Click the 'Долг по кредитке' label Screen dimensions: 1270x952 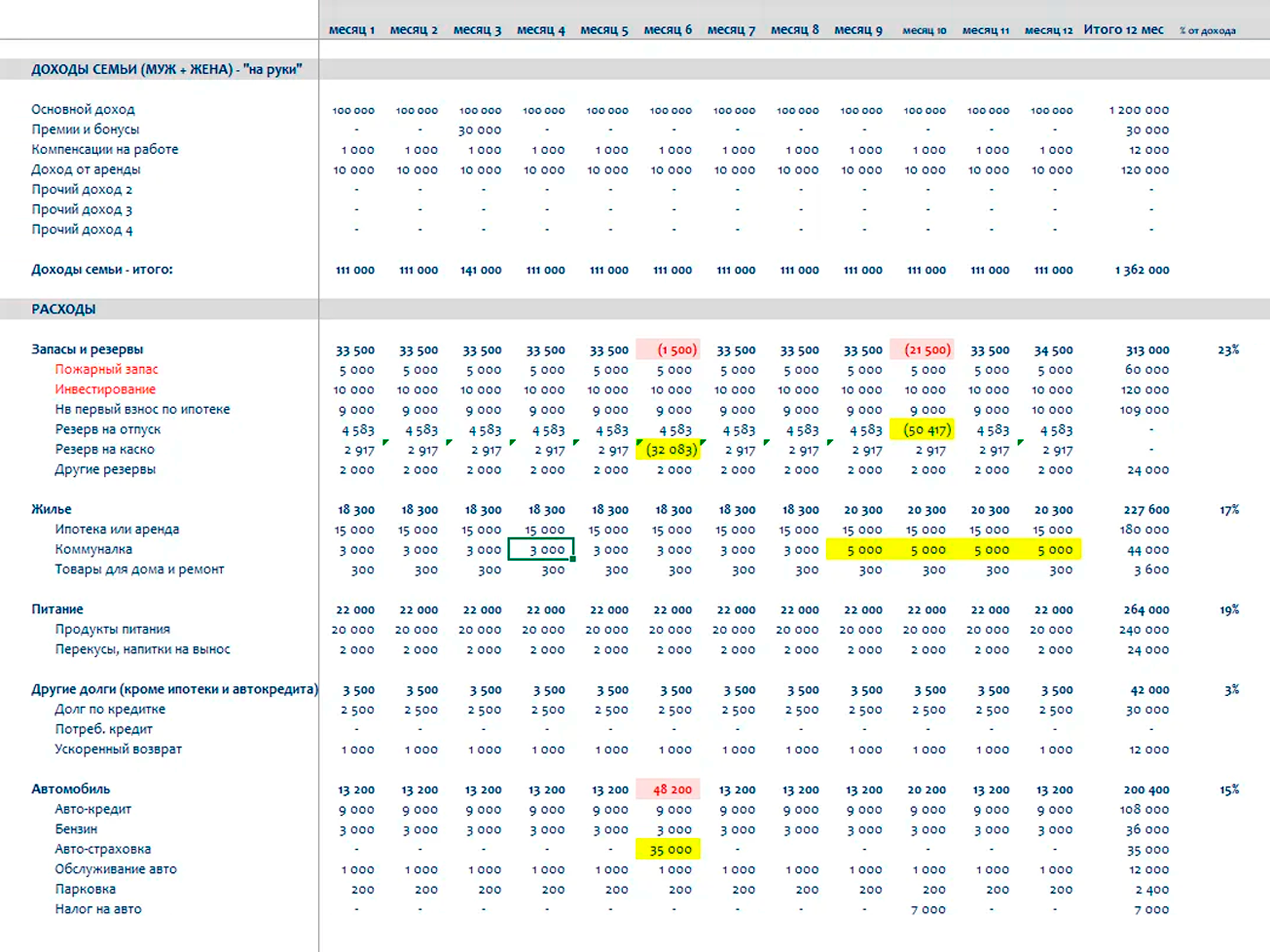tap(110, 709)
